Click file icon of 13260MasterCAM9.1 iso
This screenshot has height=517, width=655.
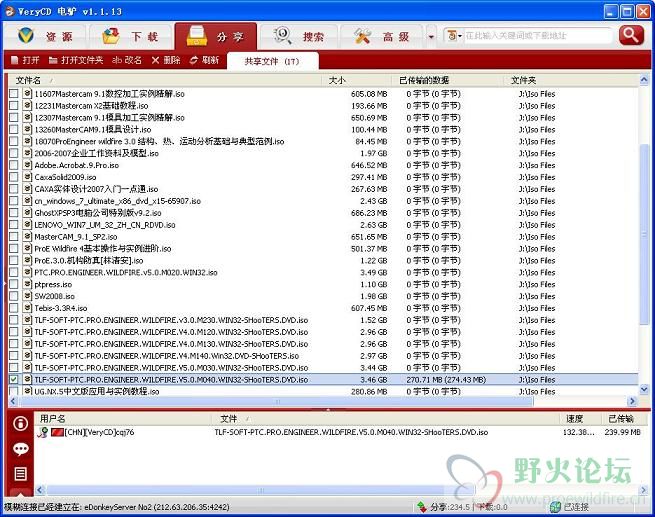tap(27, 129)
